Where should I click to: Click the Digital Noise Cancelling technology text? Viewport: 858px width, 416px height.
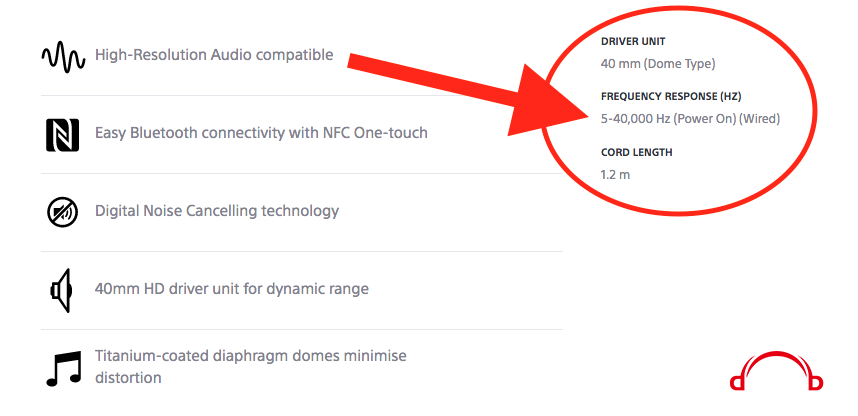click(x=217, y=211)
